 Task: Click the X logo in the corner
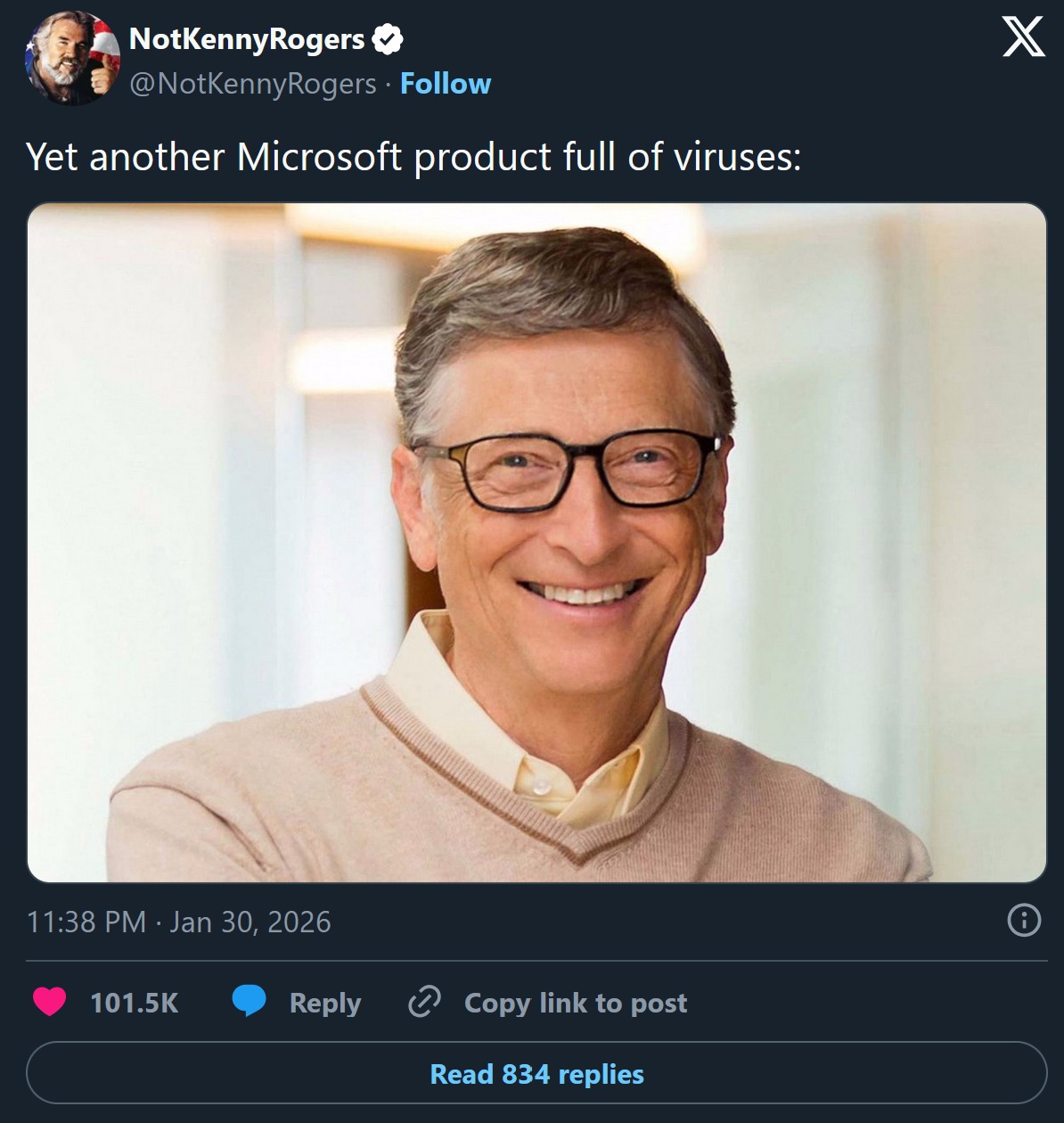[1023, 39]
